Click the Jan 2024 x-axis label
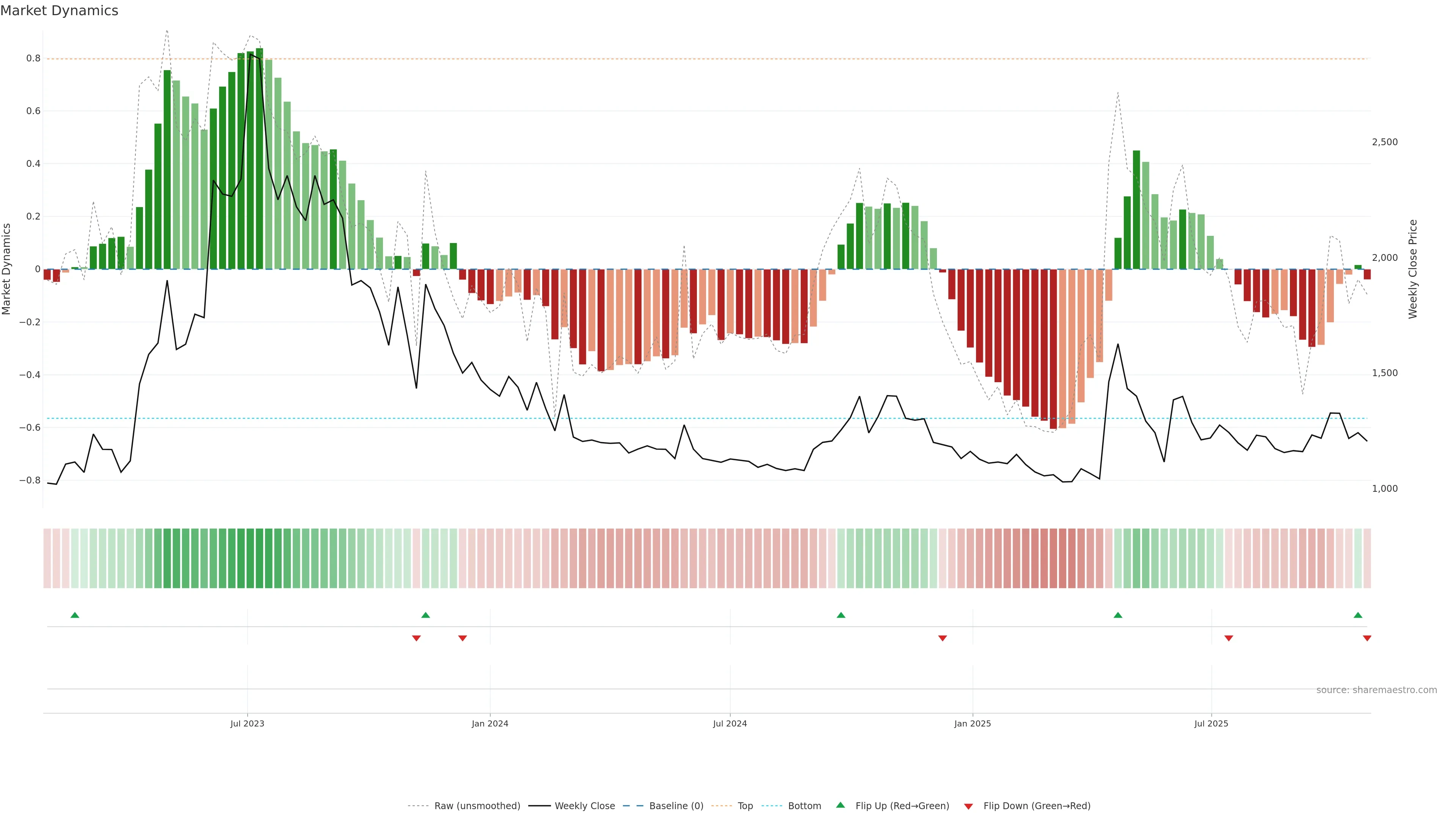 pyautogui.click(x=490, y=723)
